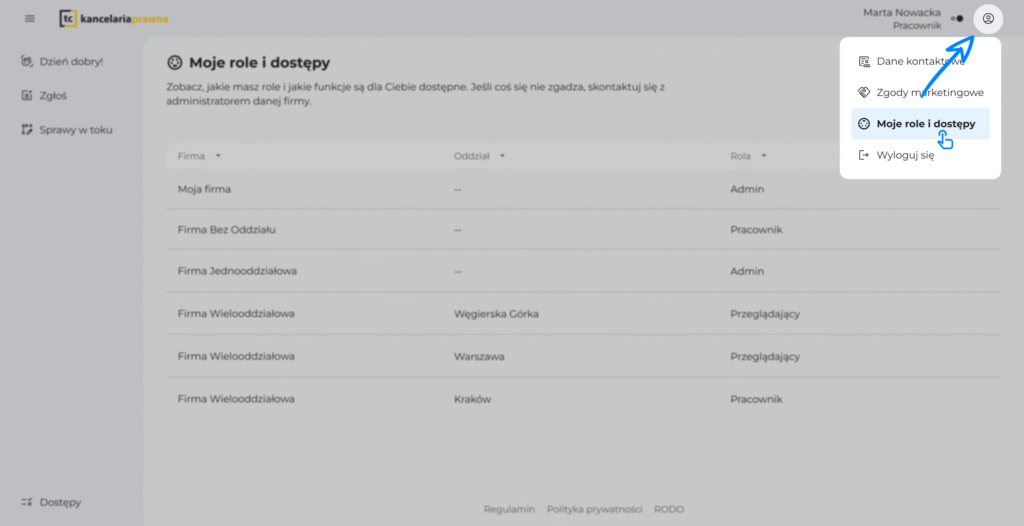Expand the Rola column sort arrow
Image resolution: width=1024 pixels, height=526 pixels.
click(763, 156)
